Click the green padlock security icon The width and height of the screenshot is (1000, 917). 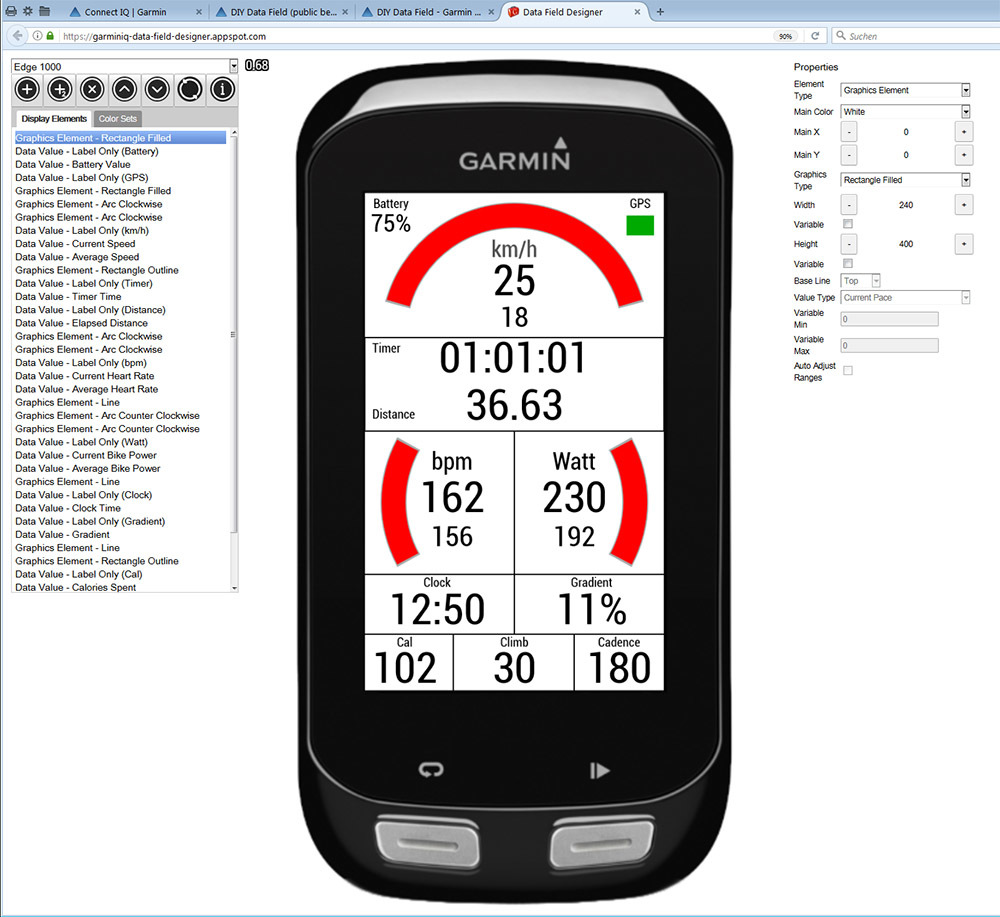[50, 36]
